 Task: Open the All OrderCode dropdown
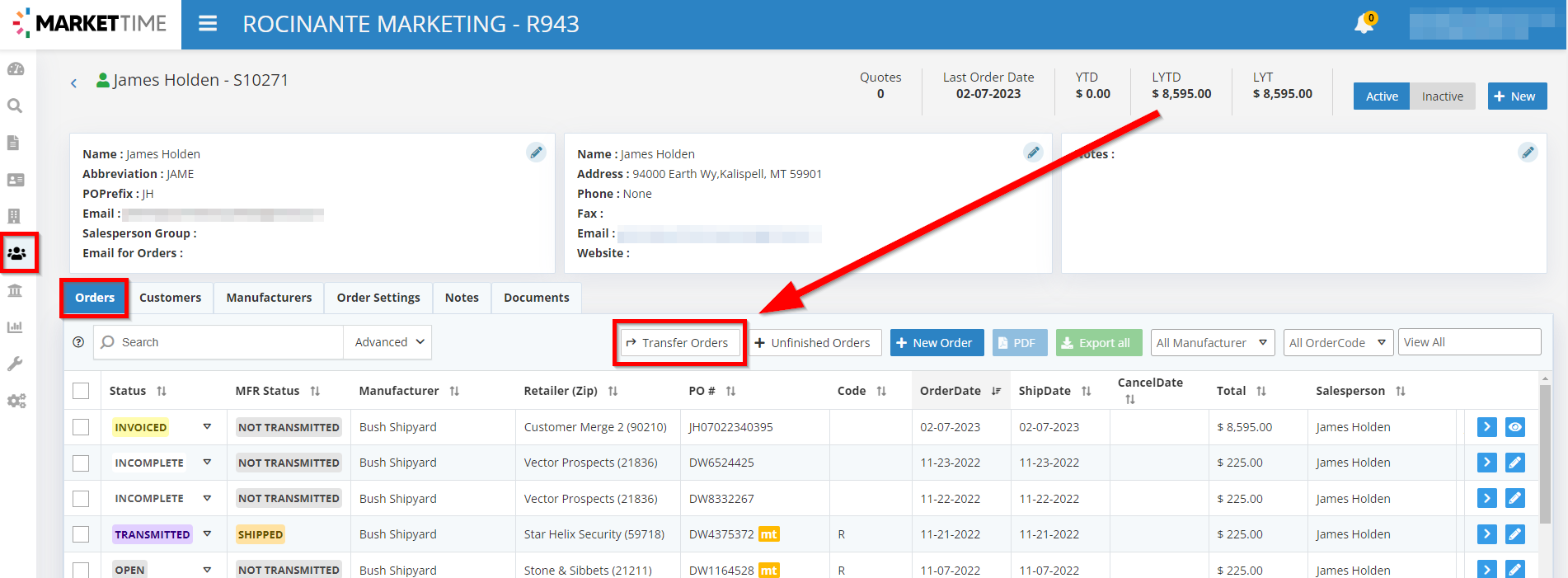pos(1338,342)
